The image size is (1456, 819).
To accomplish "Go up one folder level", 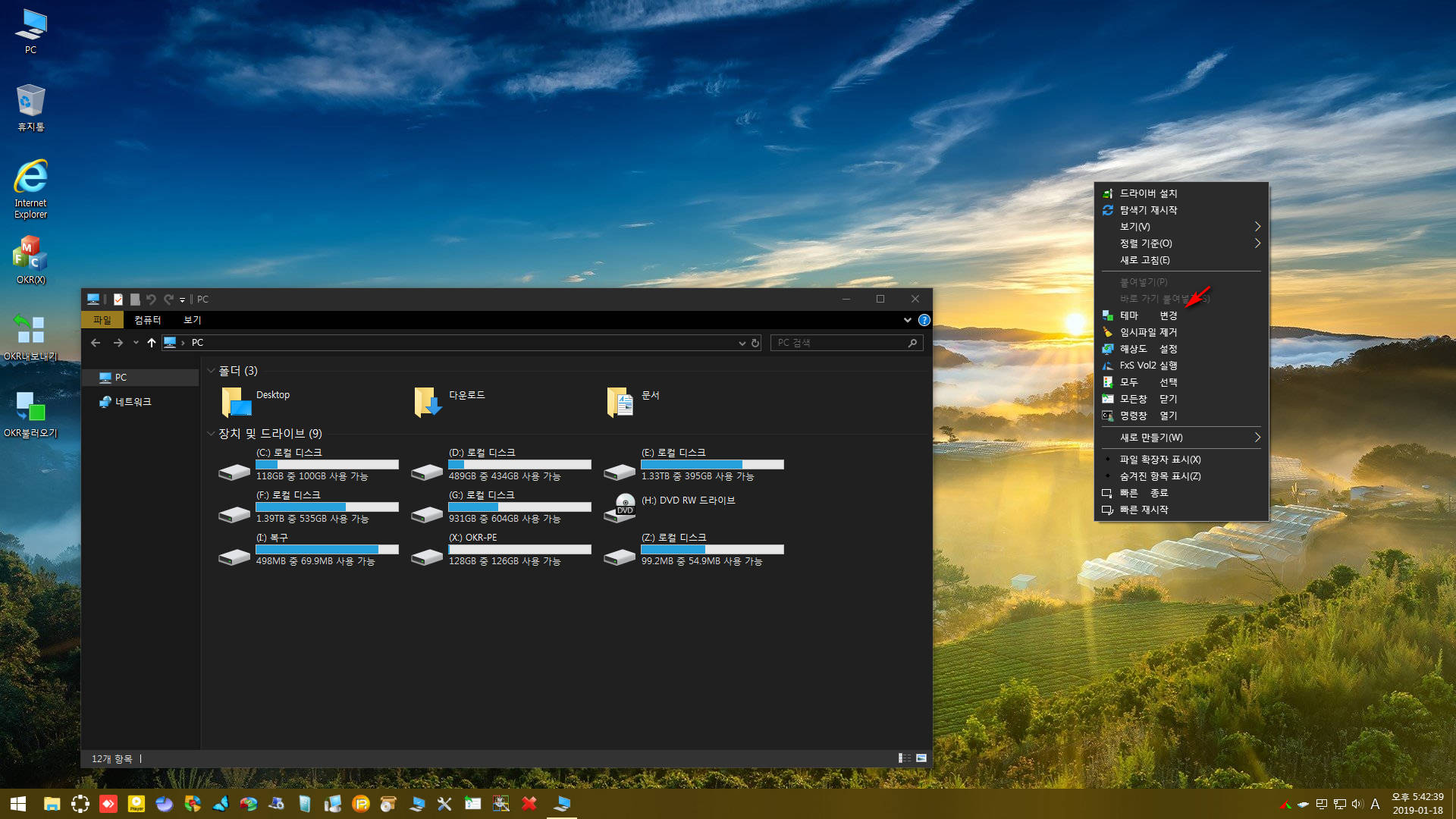I will 152,343.
